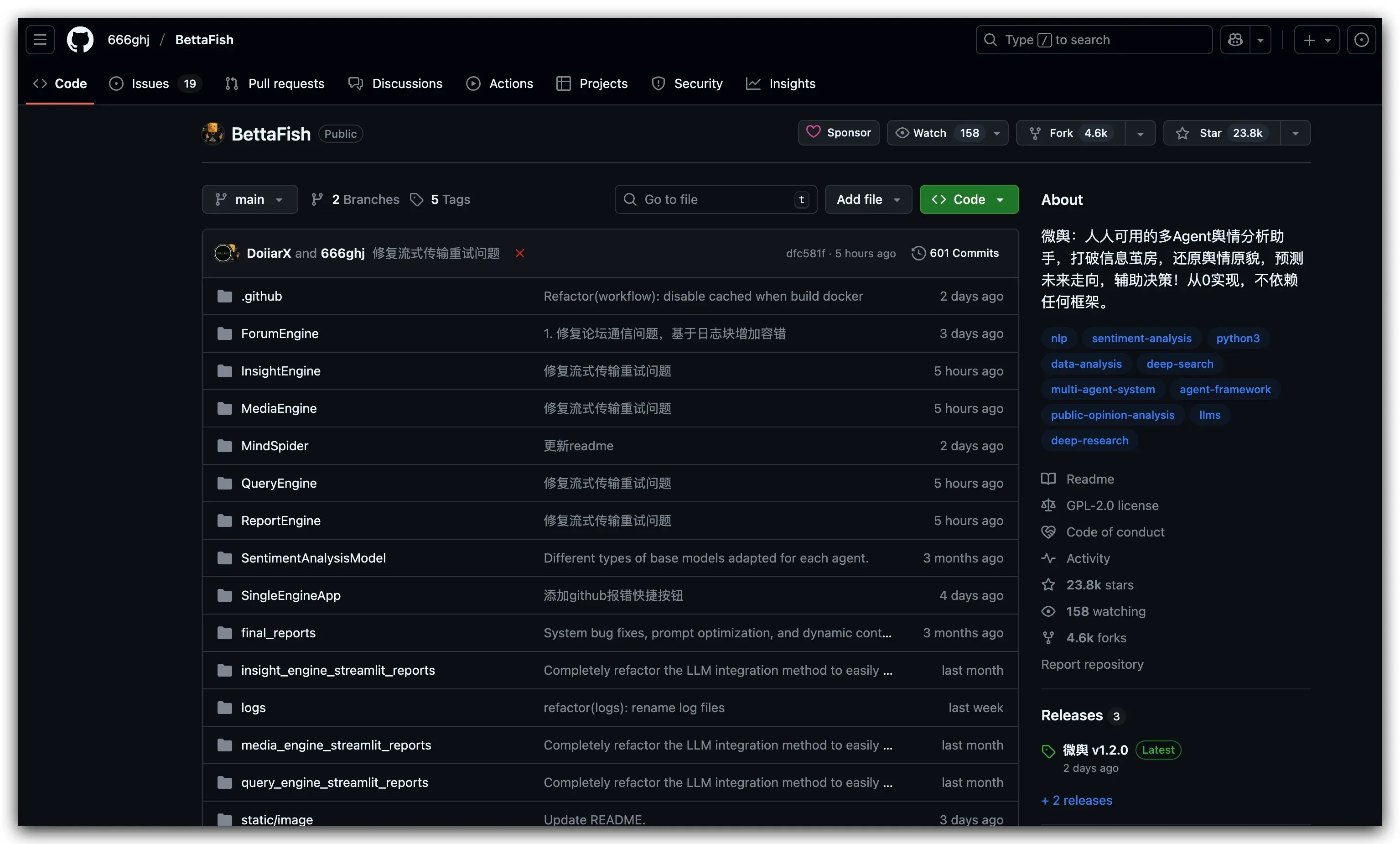The width and height of the screenshot is (1400, 844).
Task: Click the Report repository link
Action: tap(1092, 664)
